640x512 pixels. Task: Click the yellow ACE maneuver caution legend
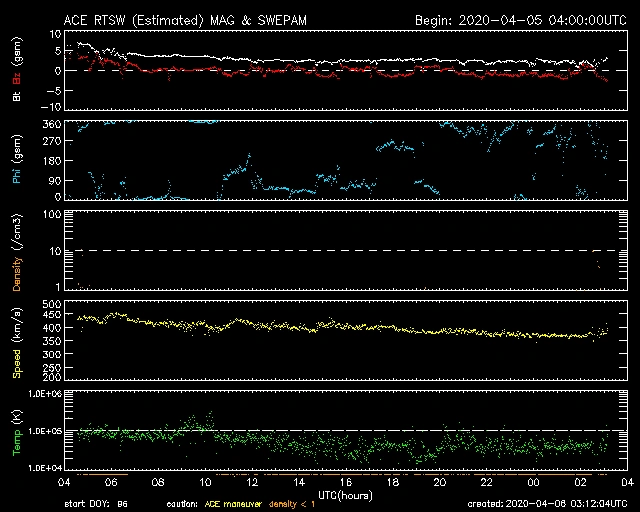point(238,504)
